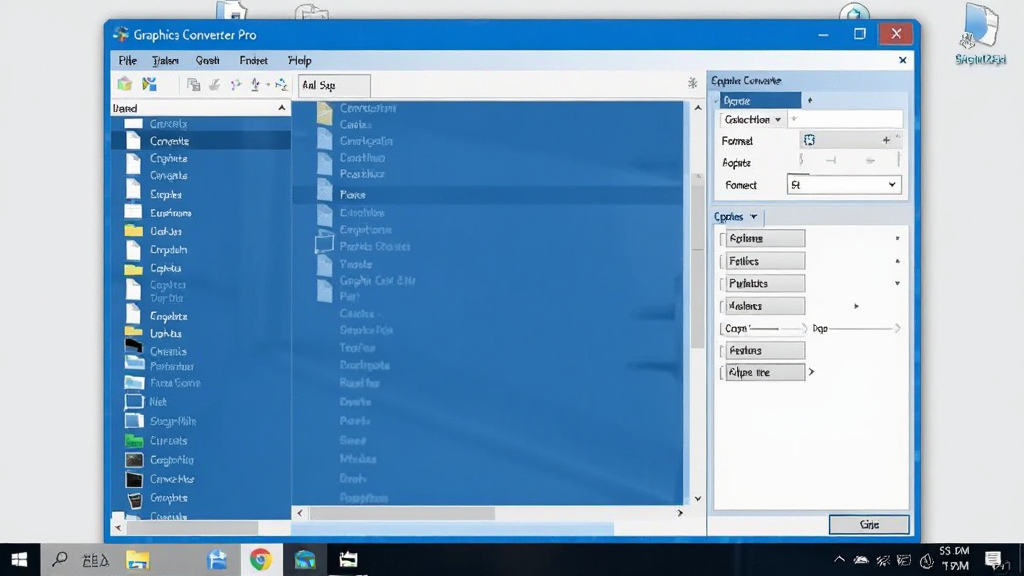Screen dimensions: 1024x576
Task: Add a tab with the plus beside the blue tab
Action: pyautogui.click(x=810, y=101)
